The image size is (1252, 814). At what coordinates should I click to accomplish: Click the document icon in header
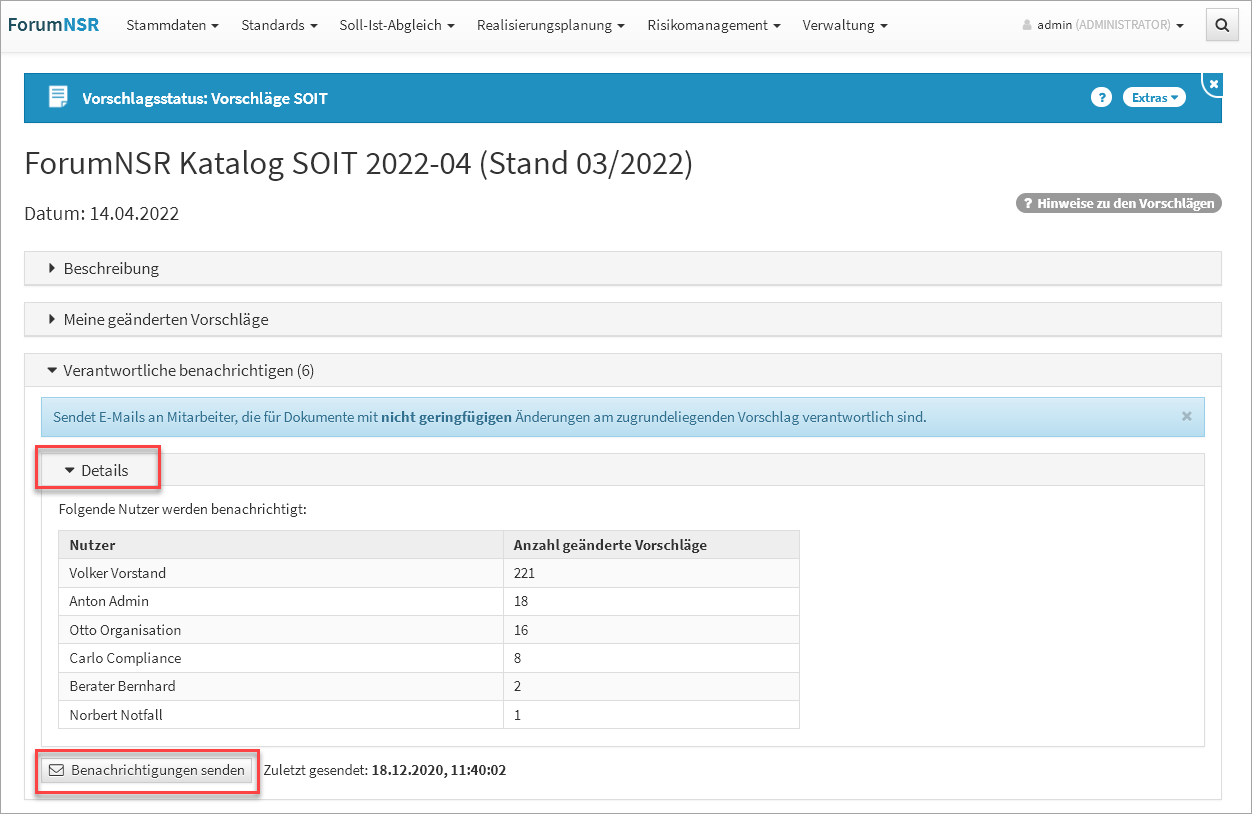tap(59, 97)
